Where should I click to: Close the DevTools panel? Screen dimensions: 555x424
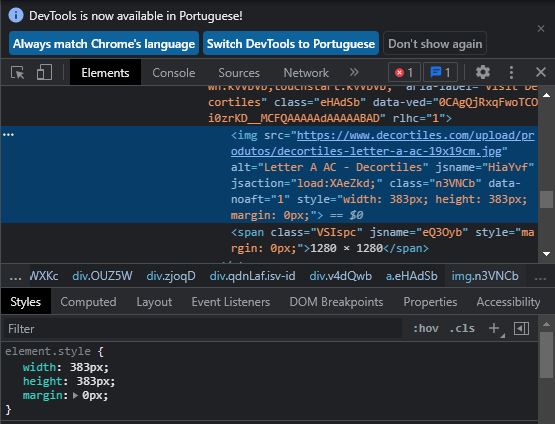click(x=540, y=72)
